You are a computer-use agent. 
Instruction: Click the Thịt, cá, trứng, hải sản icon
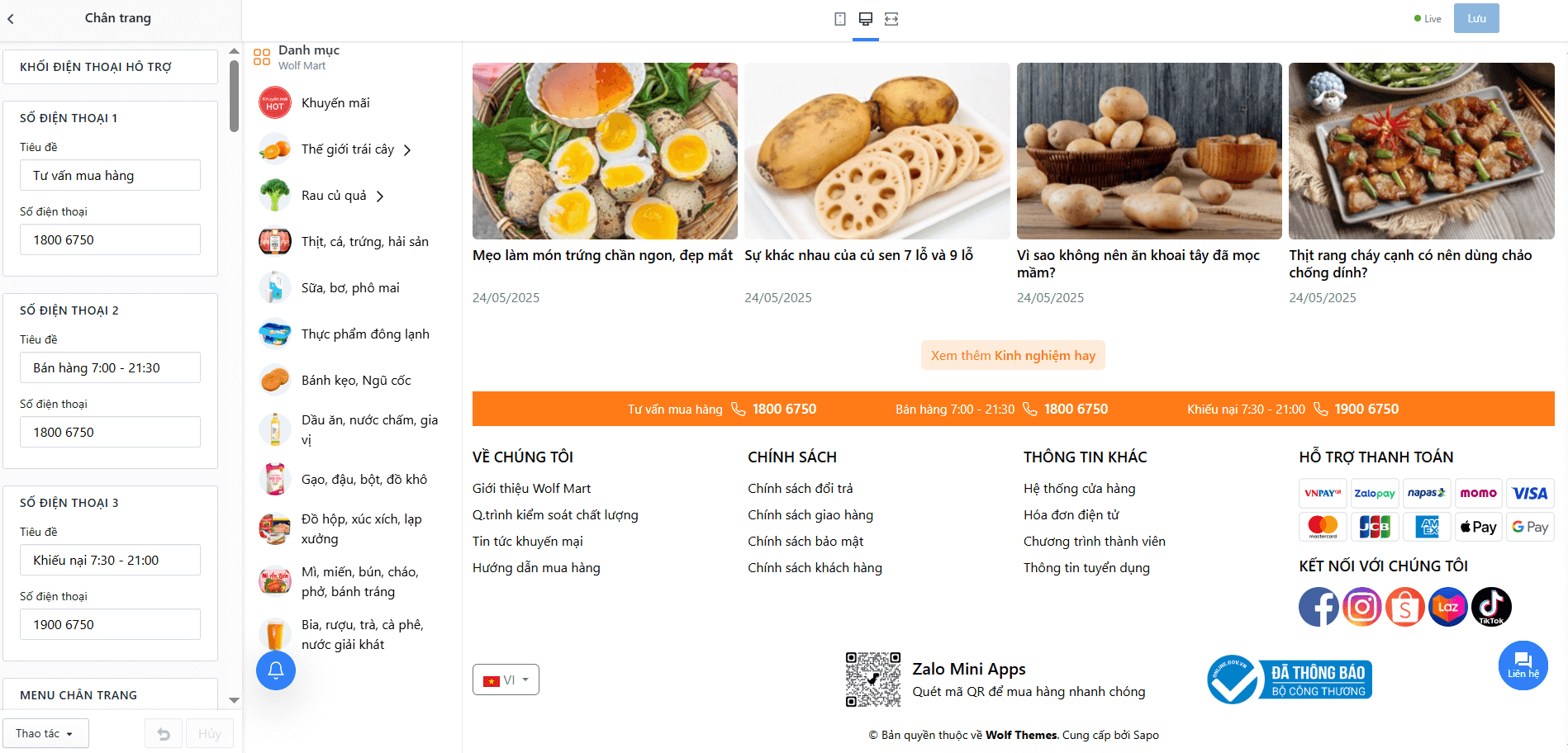275,242
